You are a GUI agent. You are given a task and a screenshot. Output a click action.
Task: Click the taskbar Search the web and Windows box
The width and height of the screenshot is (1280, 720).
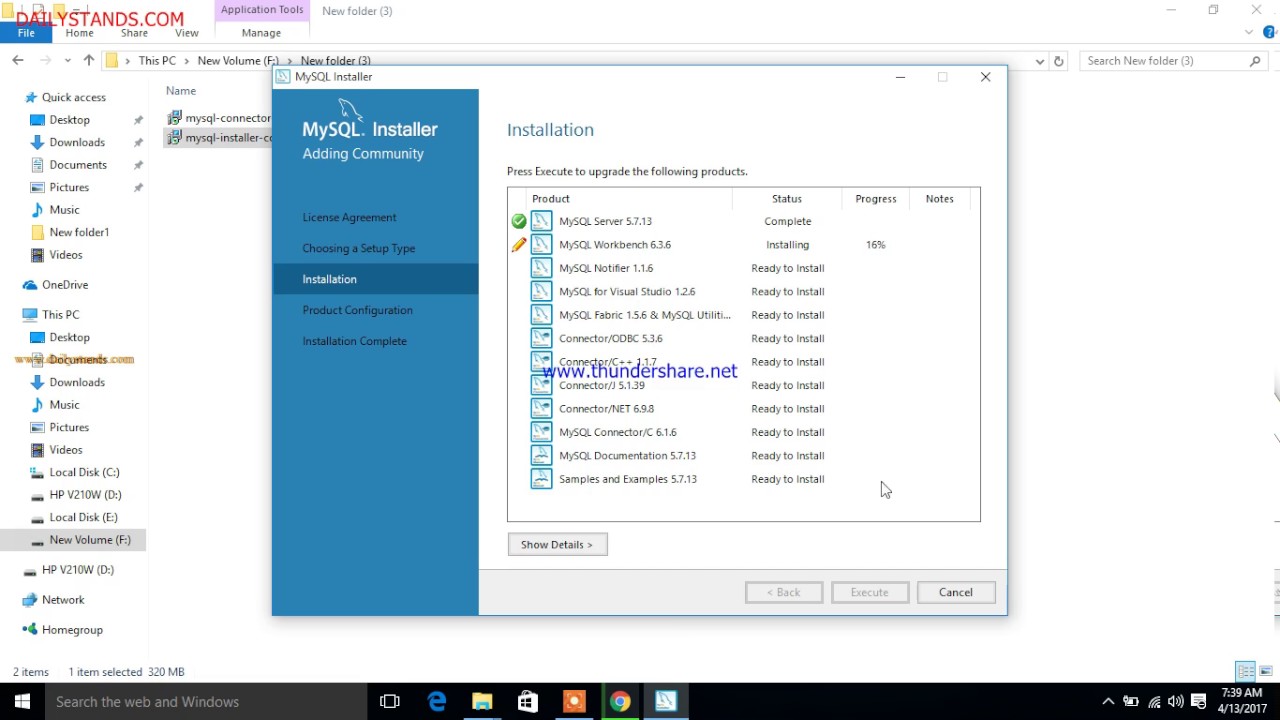[205, 702]
